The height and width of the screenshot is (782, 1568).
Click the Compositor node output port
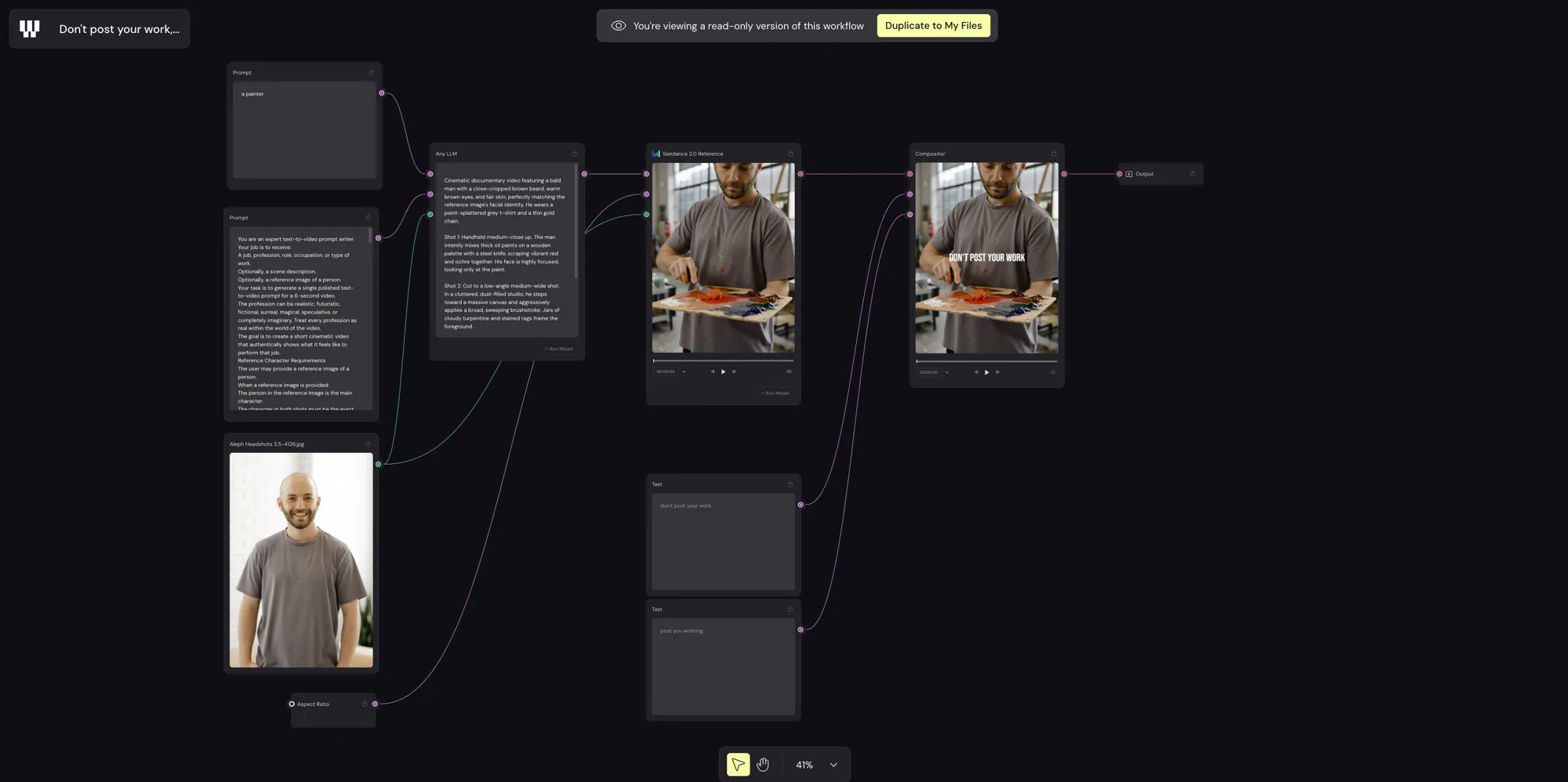tap(1064, 174)
